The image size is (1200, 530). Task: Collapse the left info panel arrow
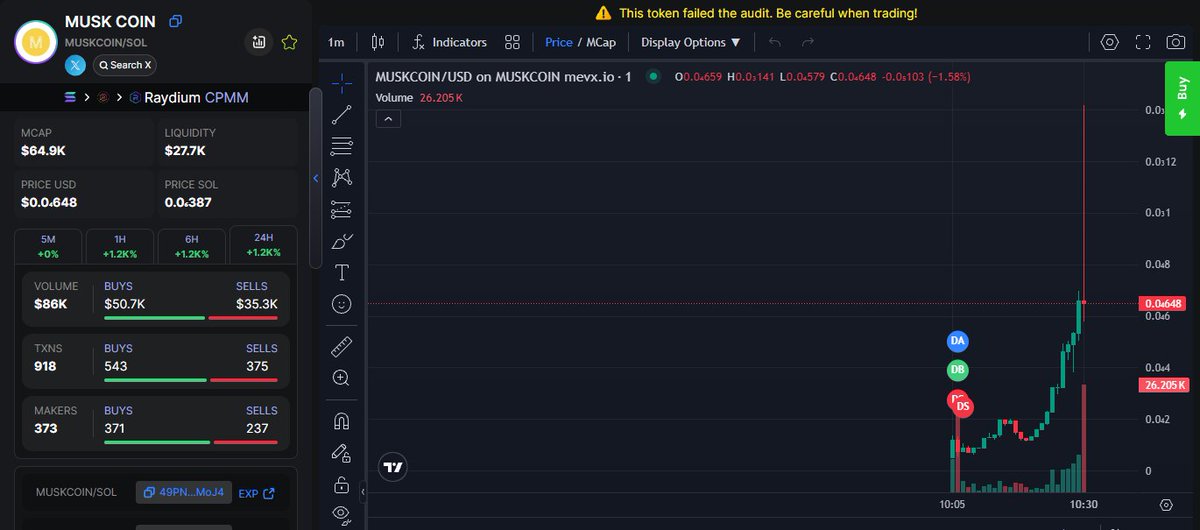pyautogui.click(x=316, y=178)
